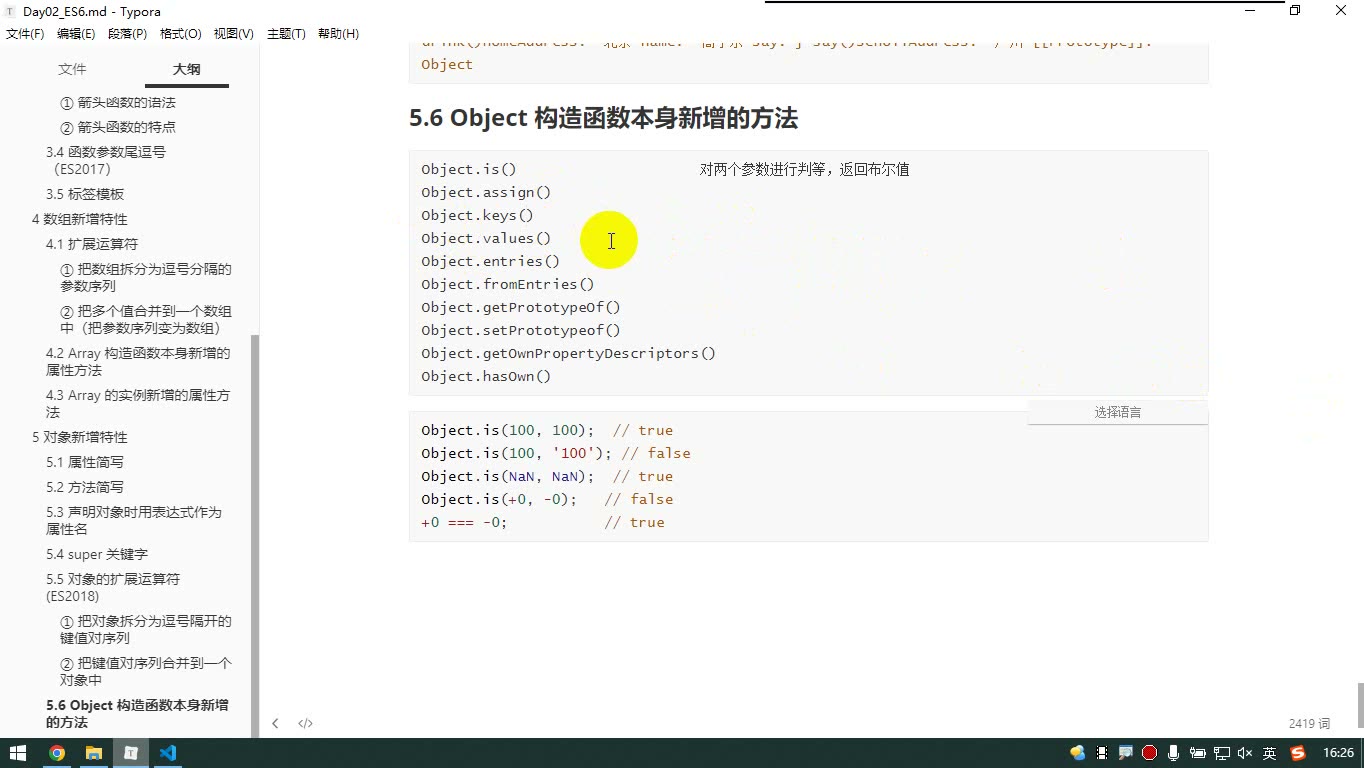This screenshot has height=768, width=1364.
Task: Jump to 4.1 扩展运算符 outline entry
Action: click(92, 244)
